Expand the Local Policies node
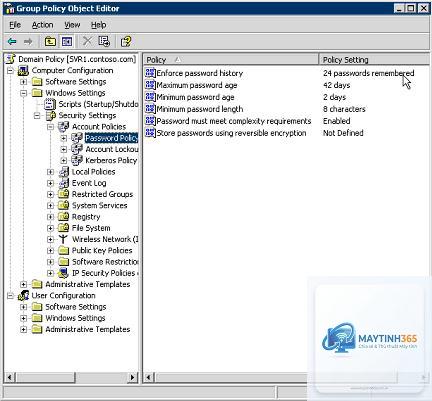The height and width of the screenshot is (401, 432). (x=50, y=172)
